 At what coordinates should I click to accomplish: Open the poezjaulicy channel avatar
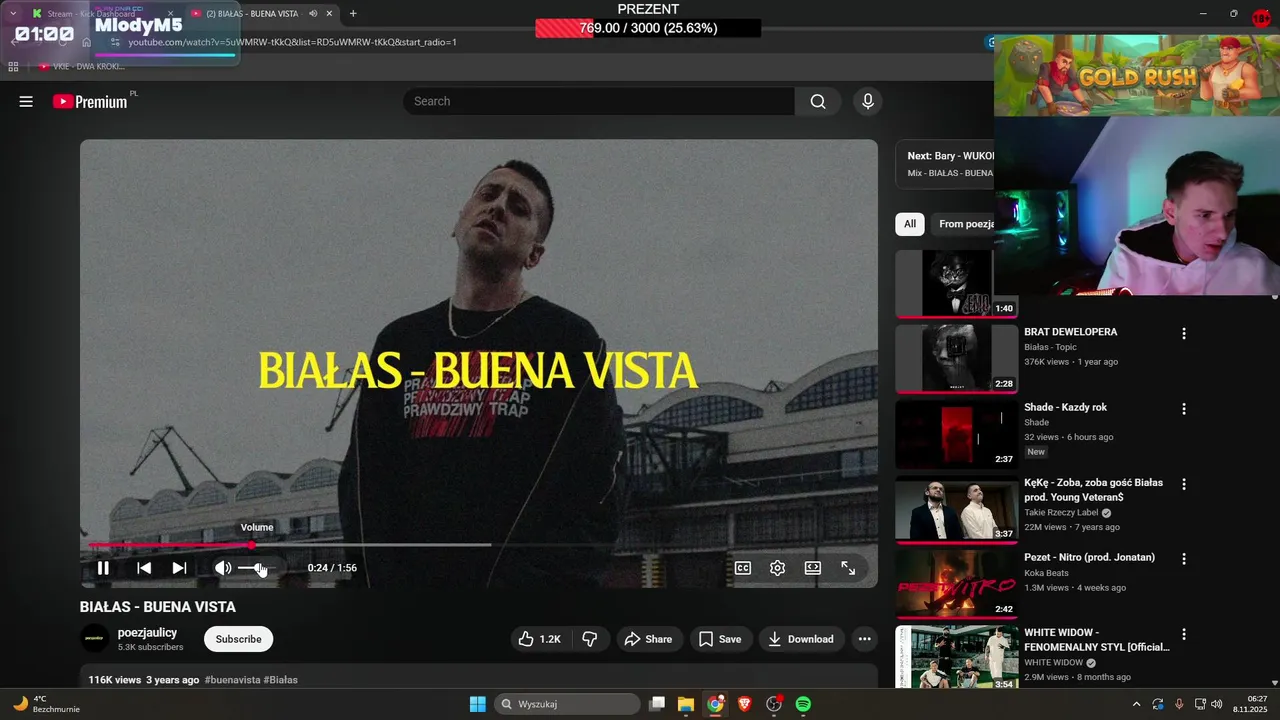click(x=95, y=639)
